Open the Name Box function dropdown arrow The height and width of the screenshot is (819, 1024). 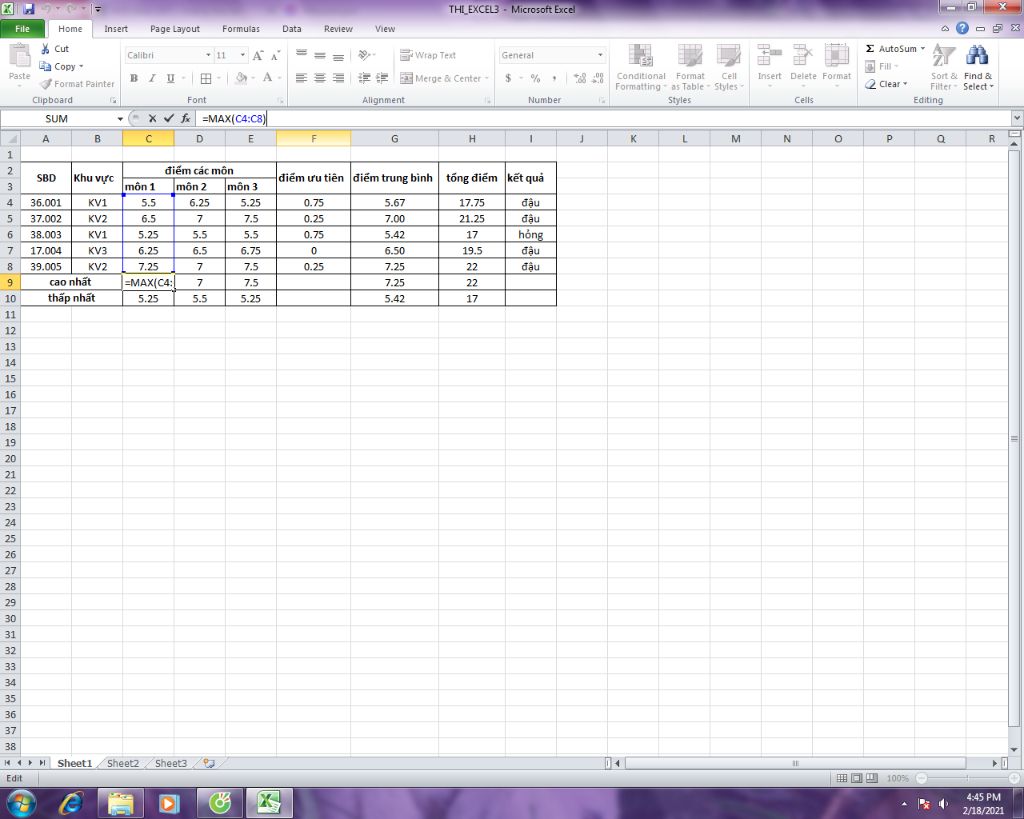click(120, 119)
